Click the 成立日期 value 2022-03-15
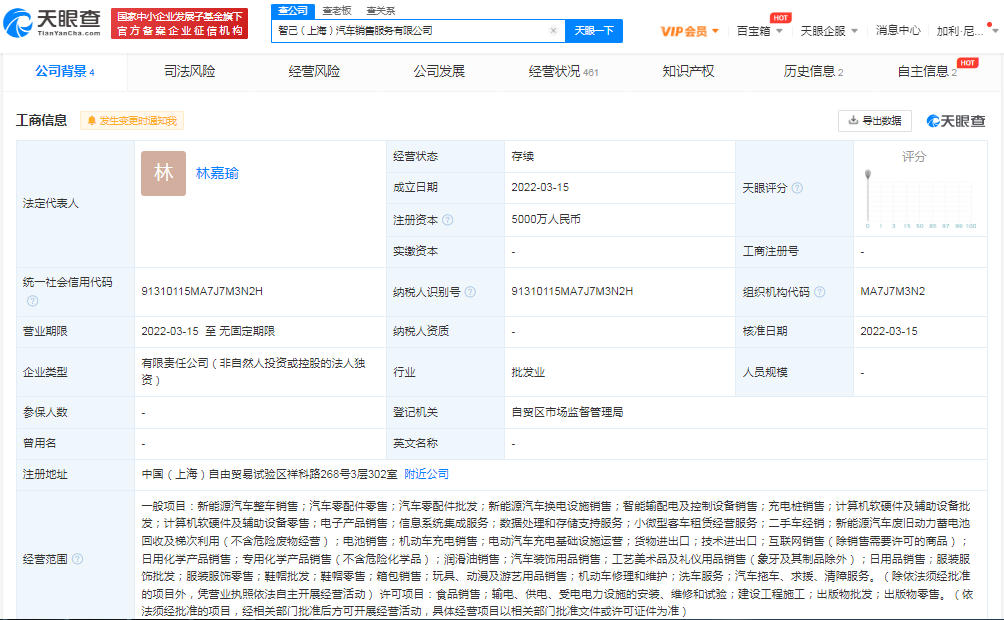 [540, 187]
